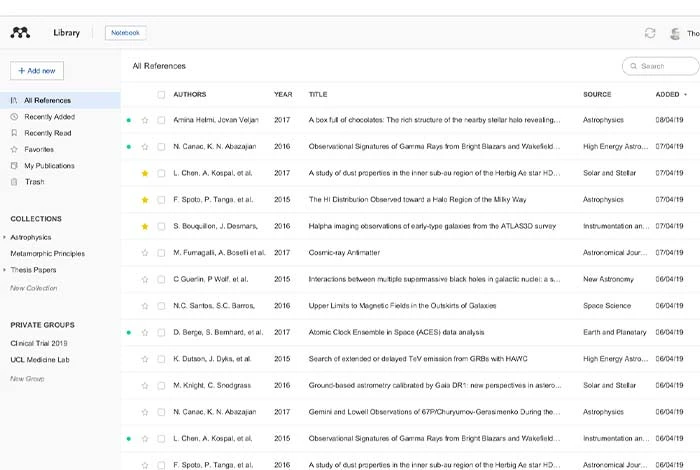Sort by Added column dropdown arrow
This screenshot has height=470, width=700.
(x=686, y=95)
